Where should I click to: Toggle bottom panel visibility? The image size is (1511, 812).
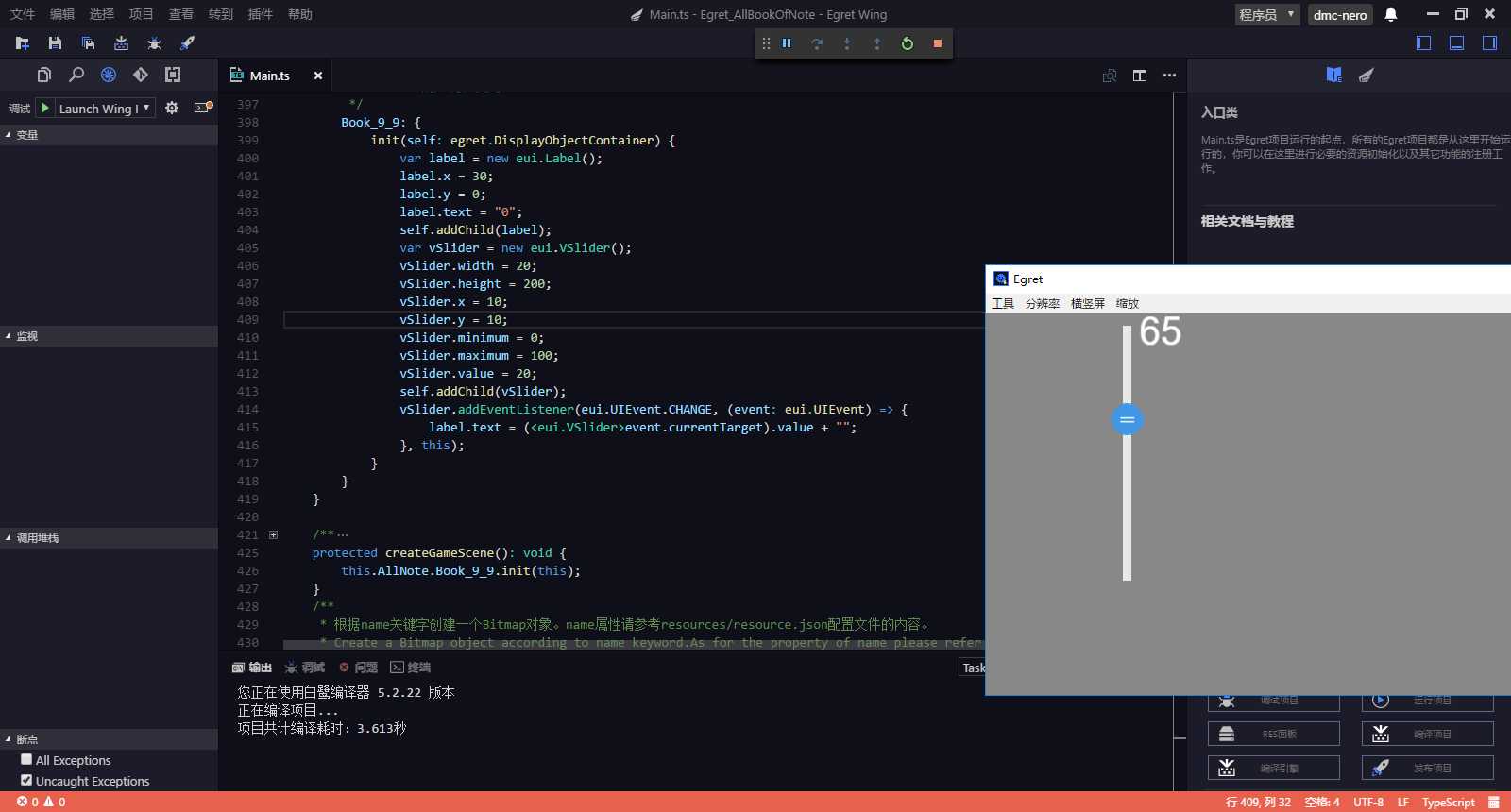click(x=1457, y=42)
